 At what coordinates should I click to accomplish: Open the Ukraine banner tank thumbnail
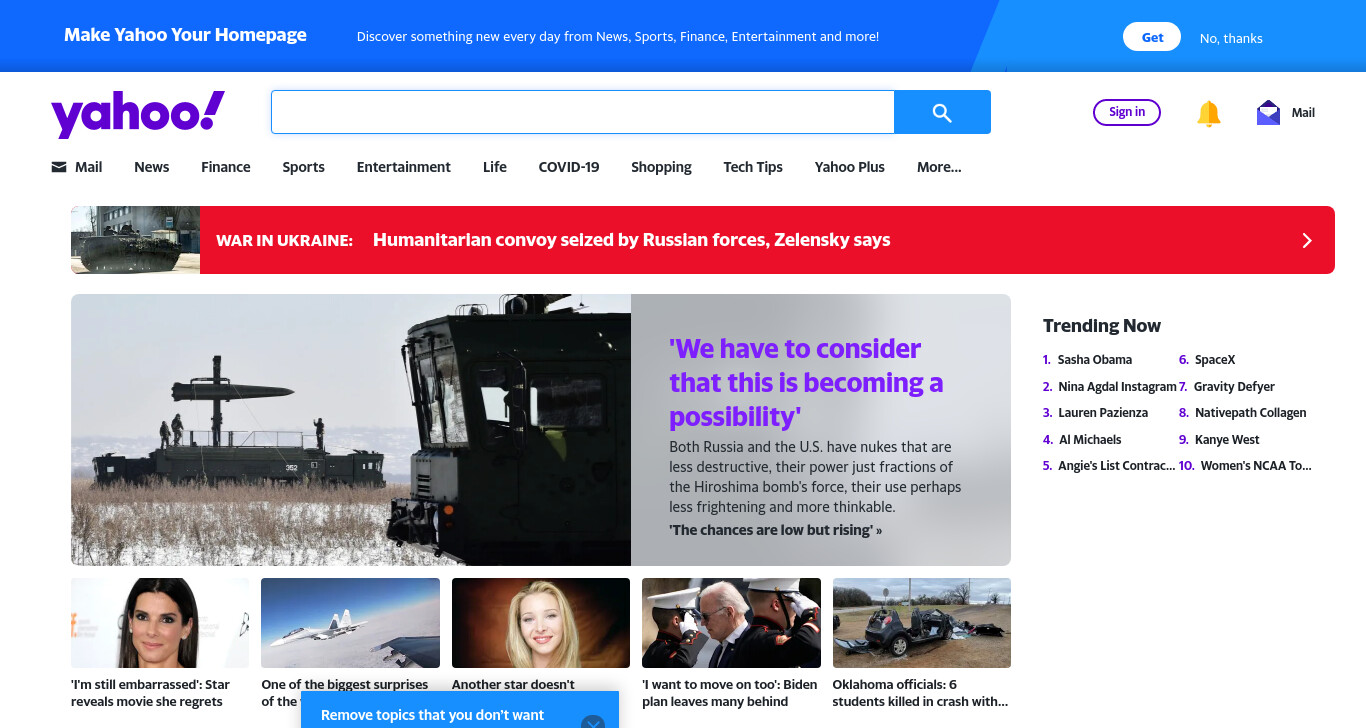[x=135, y=240]
